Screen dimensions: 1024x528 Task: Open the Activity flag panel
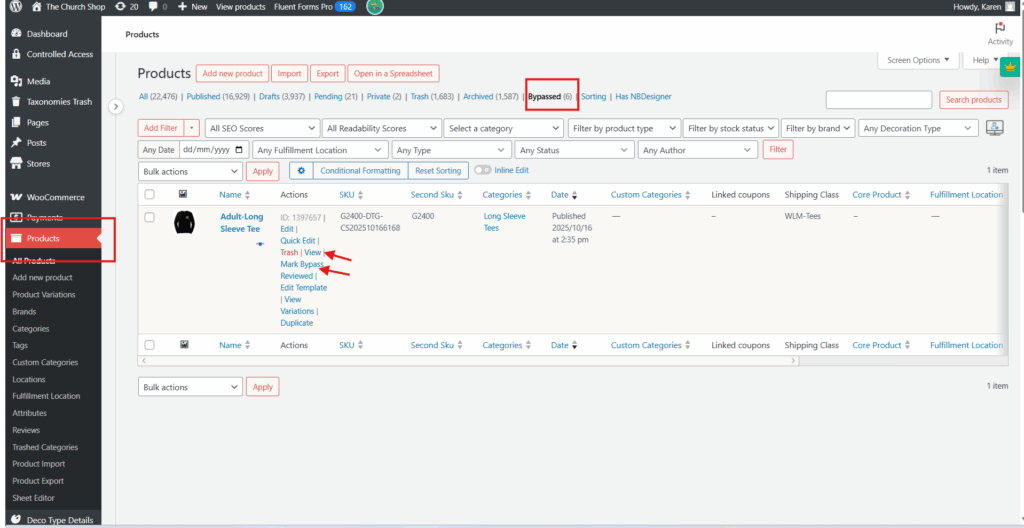(x=1000, y=33)
